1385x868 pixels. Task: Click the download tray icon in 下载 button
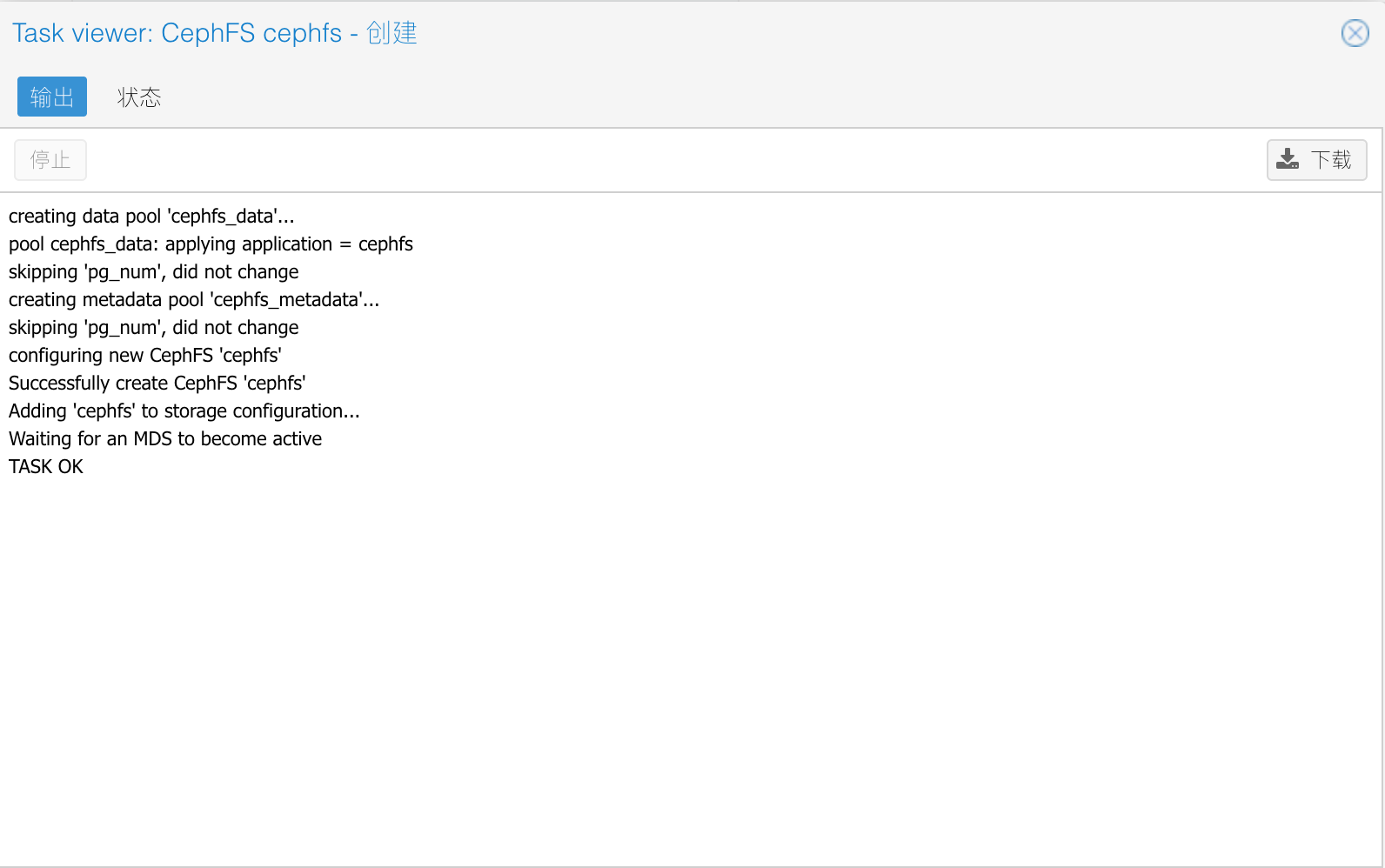(x=1288, y=159)
